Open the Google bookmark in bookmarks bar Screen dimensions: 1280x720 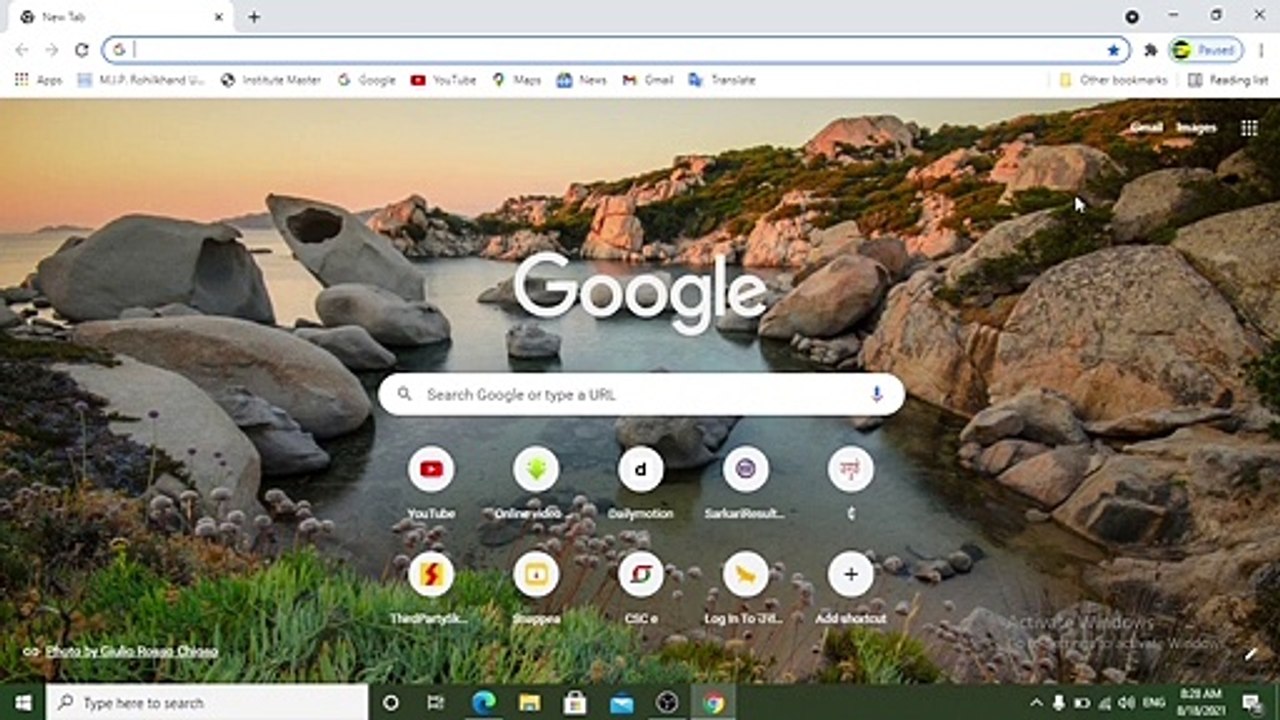click(x=366, y=80)
